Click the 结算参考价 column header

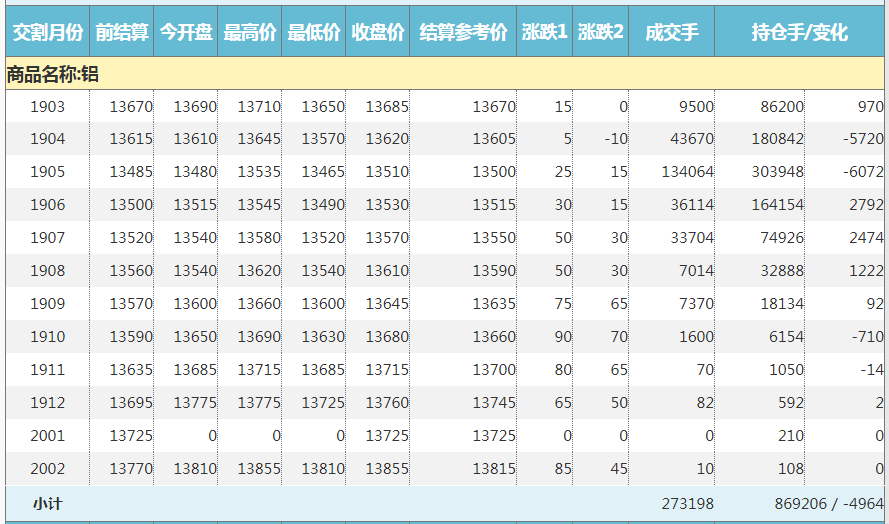463,33
